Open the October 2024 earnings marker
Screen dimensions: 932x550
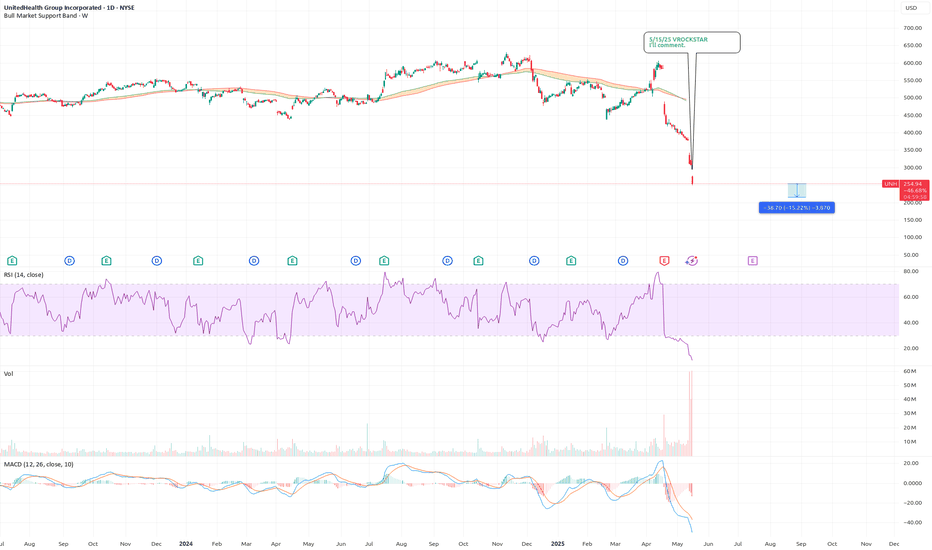[x=478, y=260]
